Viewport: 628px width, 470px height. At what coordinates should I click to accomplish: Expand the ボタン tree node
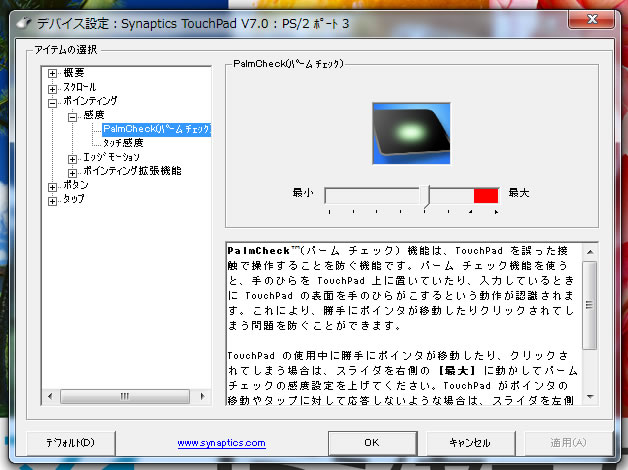pos(52,187)
